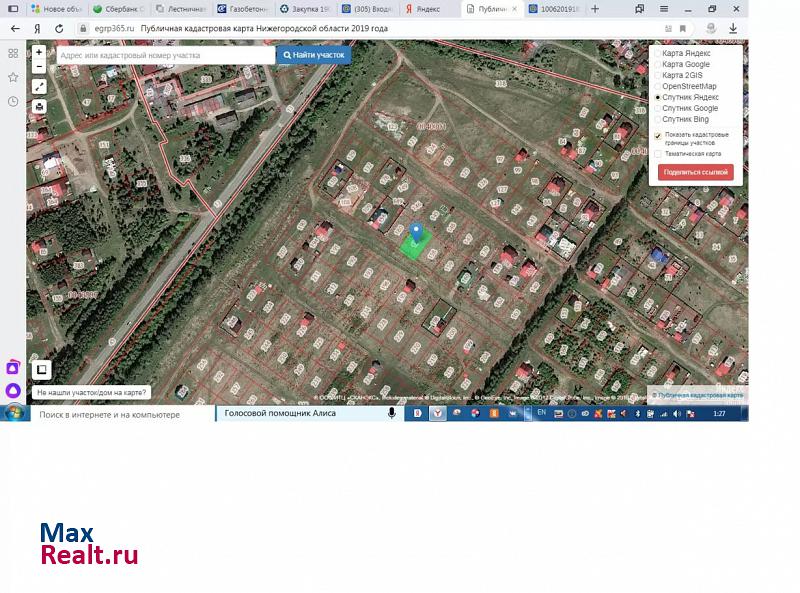Open browser downloads arrow icon
Viewport: 800px width, 593px height.
click(x=733, y=29)
